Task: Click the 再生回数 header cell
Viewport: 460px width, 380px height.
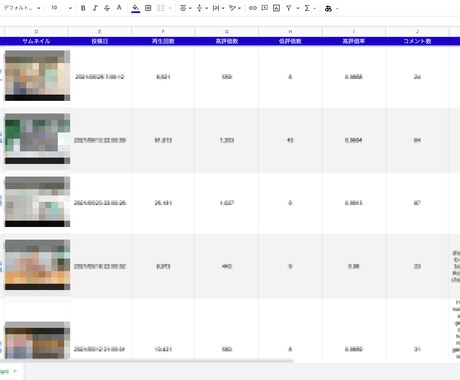Action: (163, 41)
